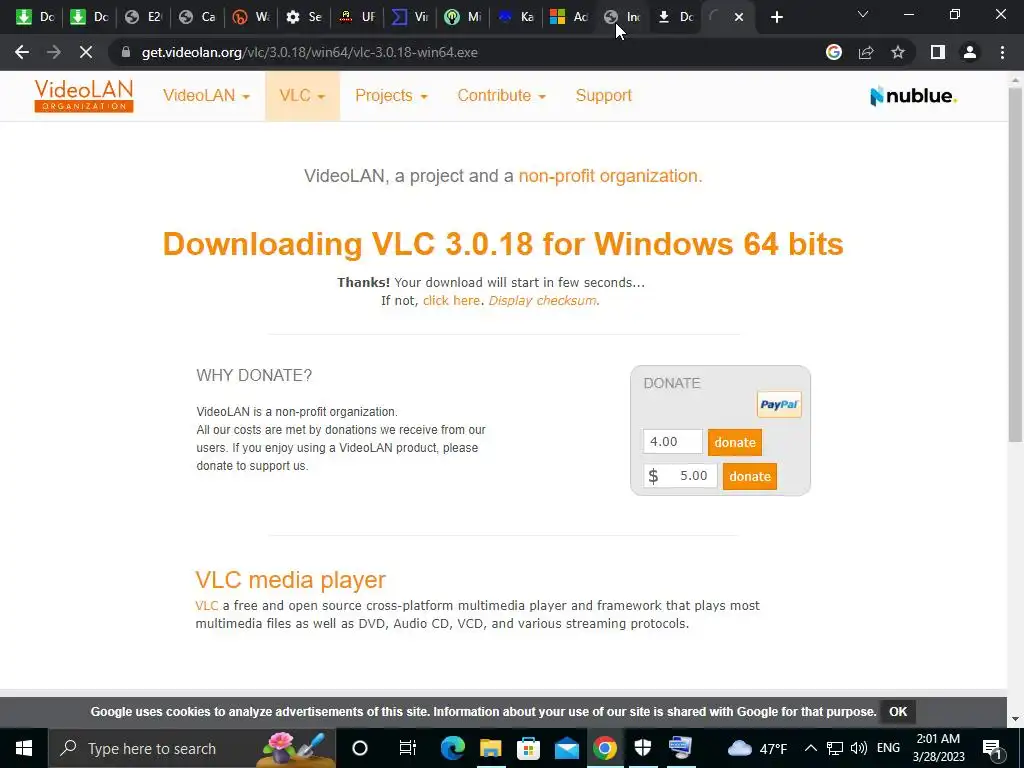Image resolution: width=1024 pixels, height=768 pixels.
Task: Open Cortana circle on taskbar
Action: click(359, 748)
